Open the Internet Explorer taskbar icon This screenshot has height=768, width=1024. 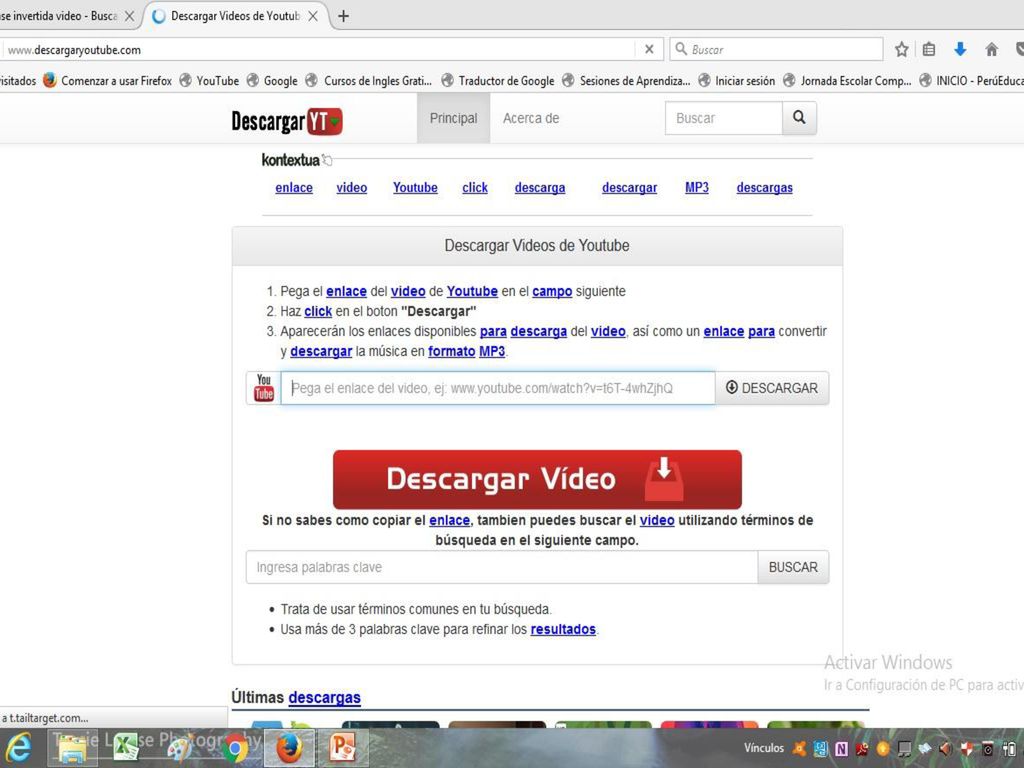[18, 747]
